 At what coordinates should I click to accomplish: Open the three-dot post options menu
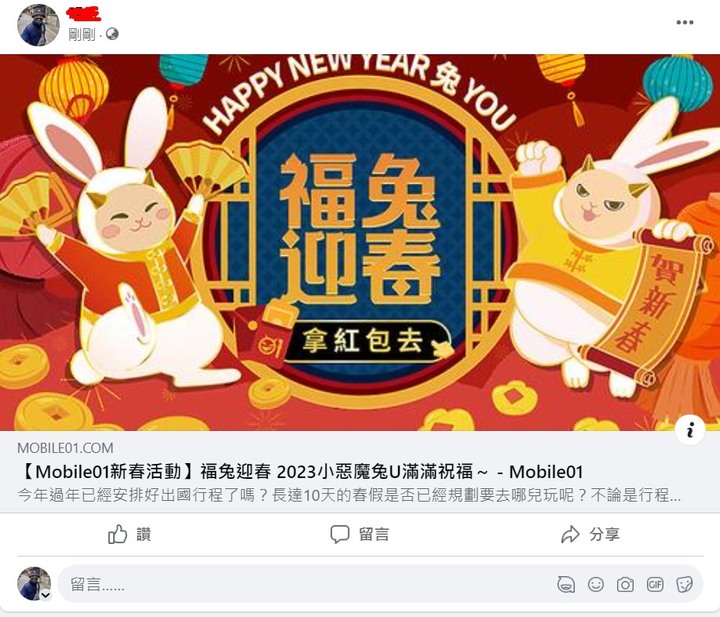tap(684, 22)
